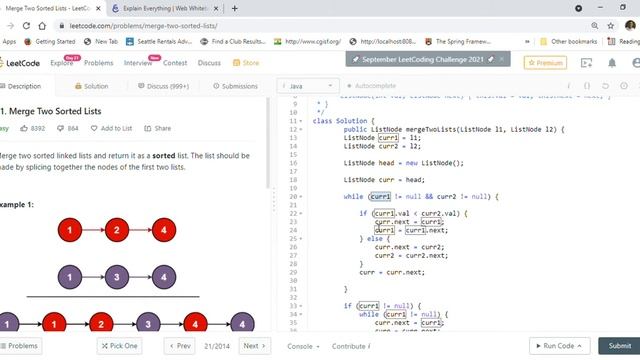Collapse code fold at line 25
The image size is (640, 360).
pos(301,239)
